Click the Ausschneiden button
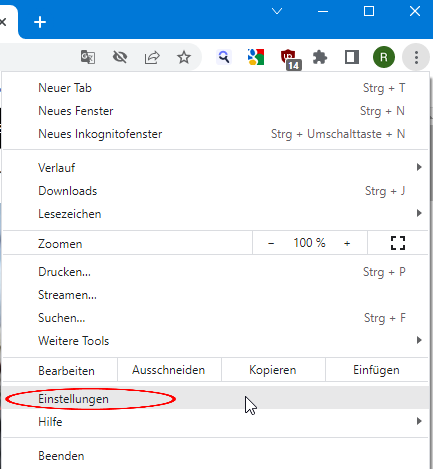Viewport: 433px width, 469px height. 169,370
